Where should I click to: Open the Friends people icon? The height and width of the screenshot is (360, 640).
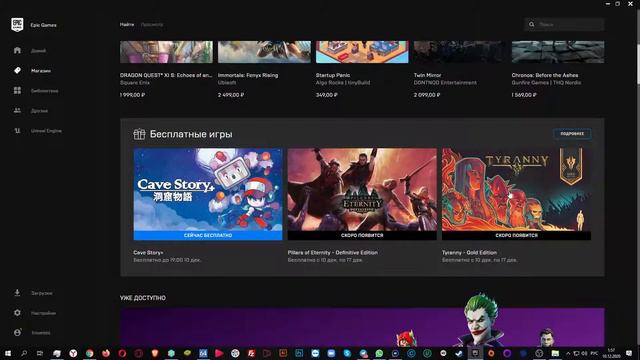(x=17, y=111)
